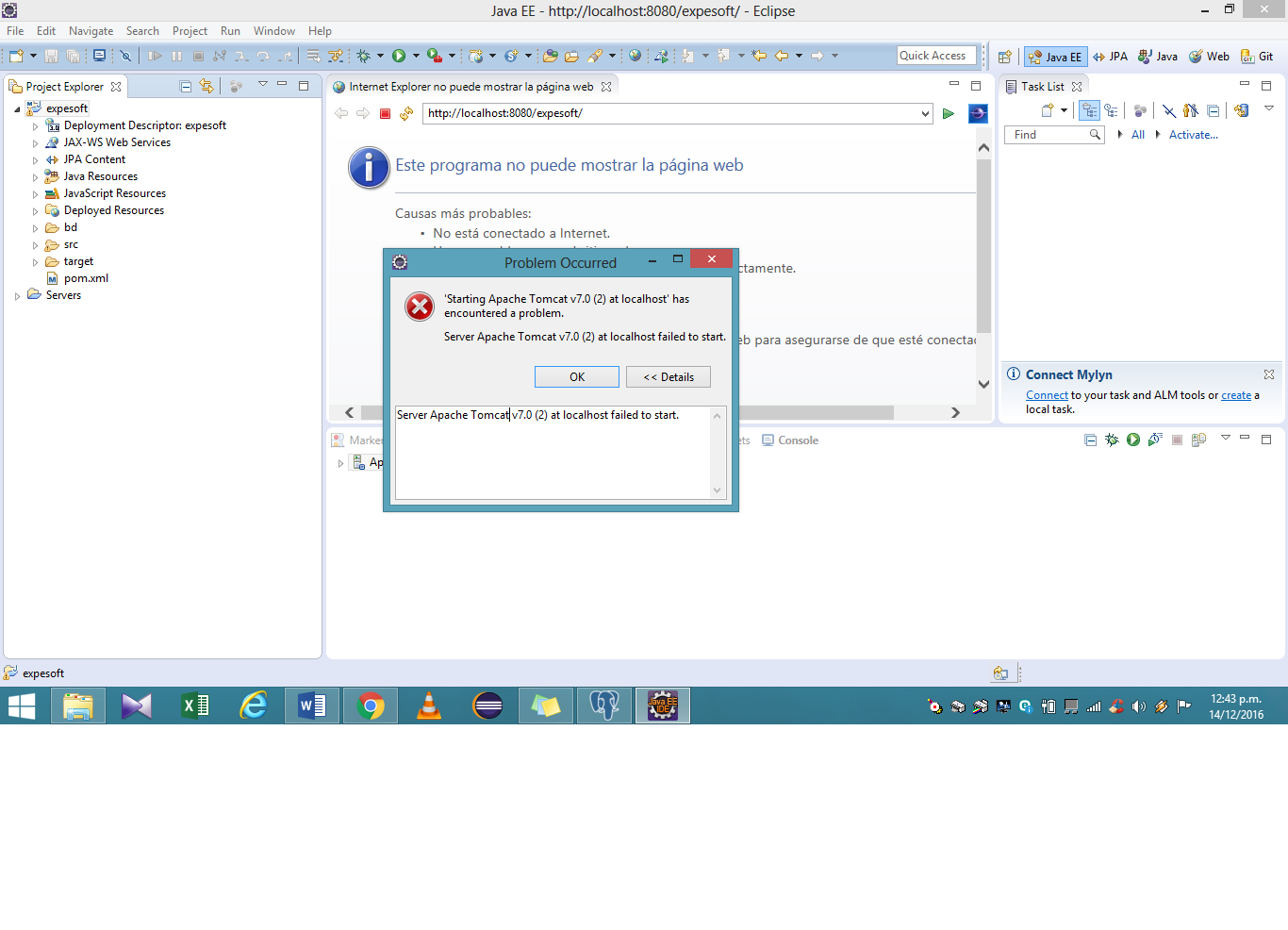Click the All working set link

(1138, 135)
